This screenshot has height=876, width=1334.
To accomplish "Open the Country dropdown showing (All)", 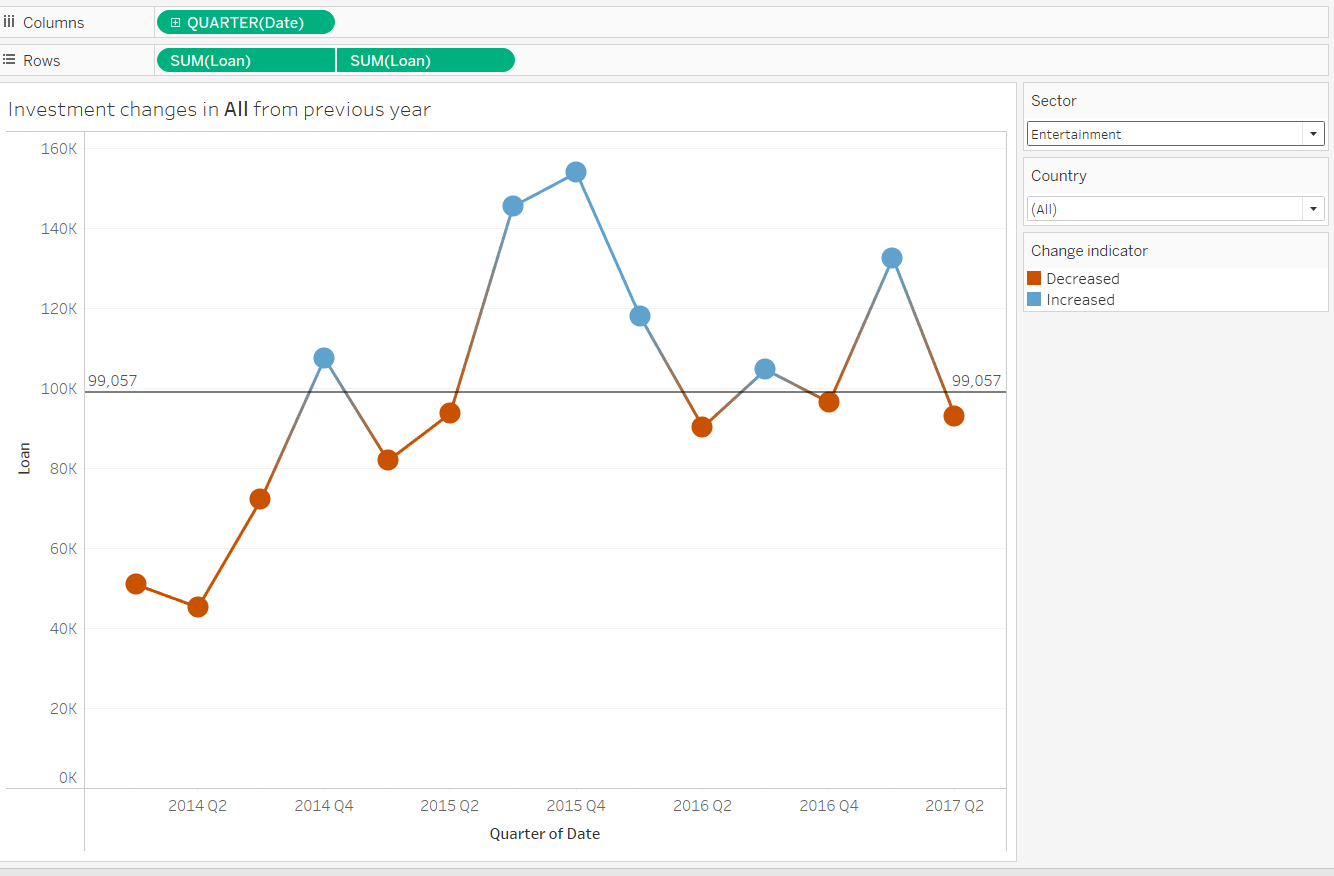I will click(x=1176, y=209).
